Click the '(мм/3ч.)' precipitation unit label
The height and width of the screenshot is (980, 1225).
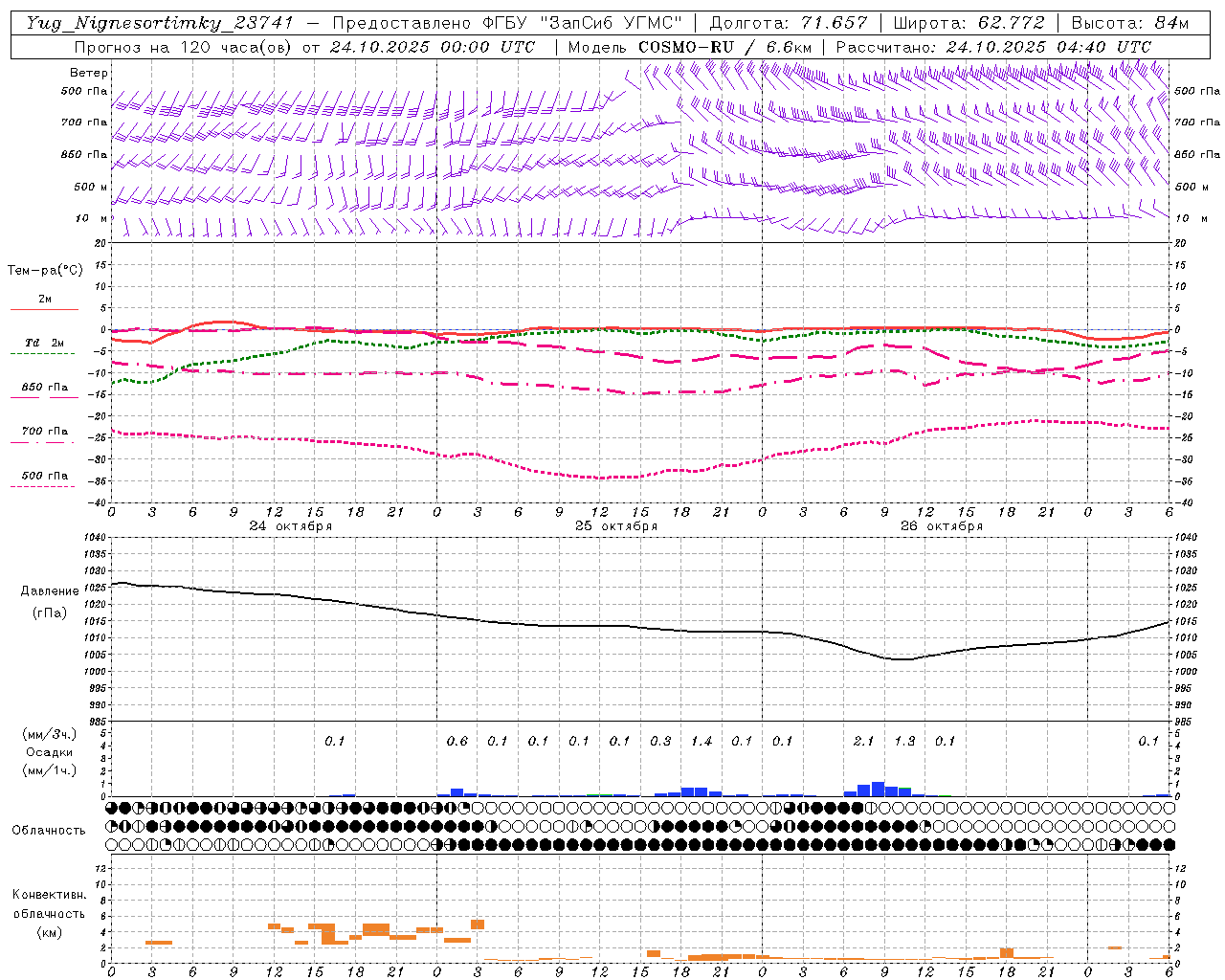[x=49, y=734]
